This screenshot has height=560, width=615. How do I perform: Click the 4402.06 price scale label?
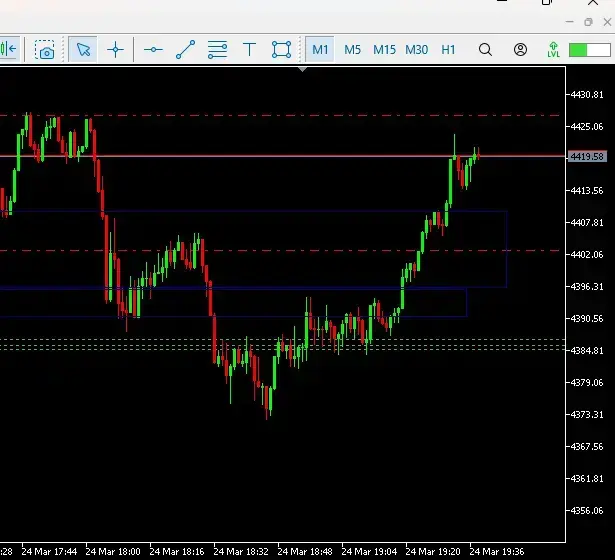587,255
